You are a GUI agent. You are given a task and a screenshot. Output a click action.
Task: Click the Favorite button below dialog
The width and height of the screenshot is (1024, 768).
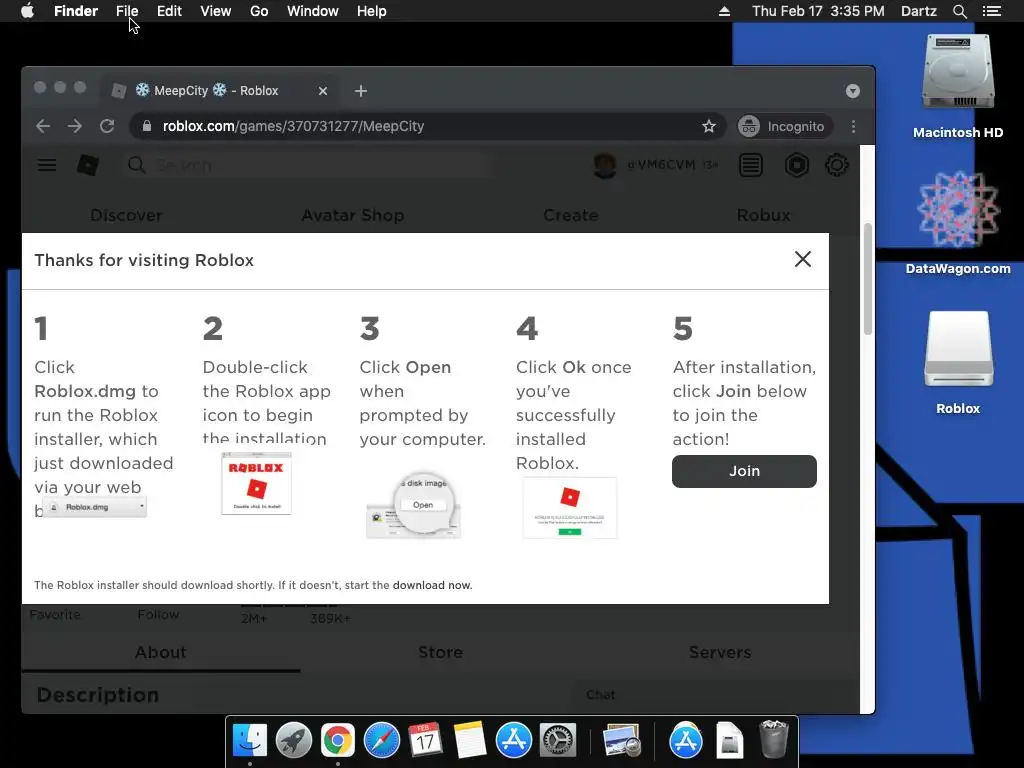point(55,615)
